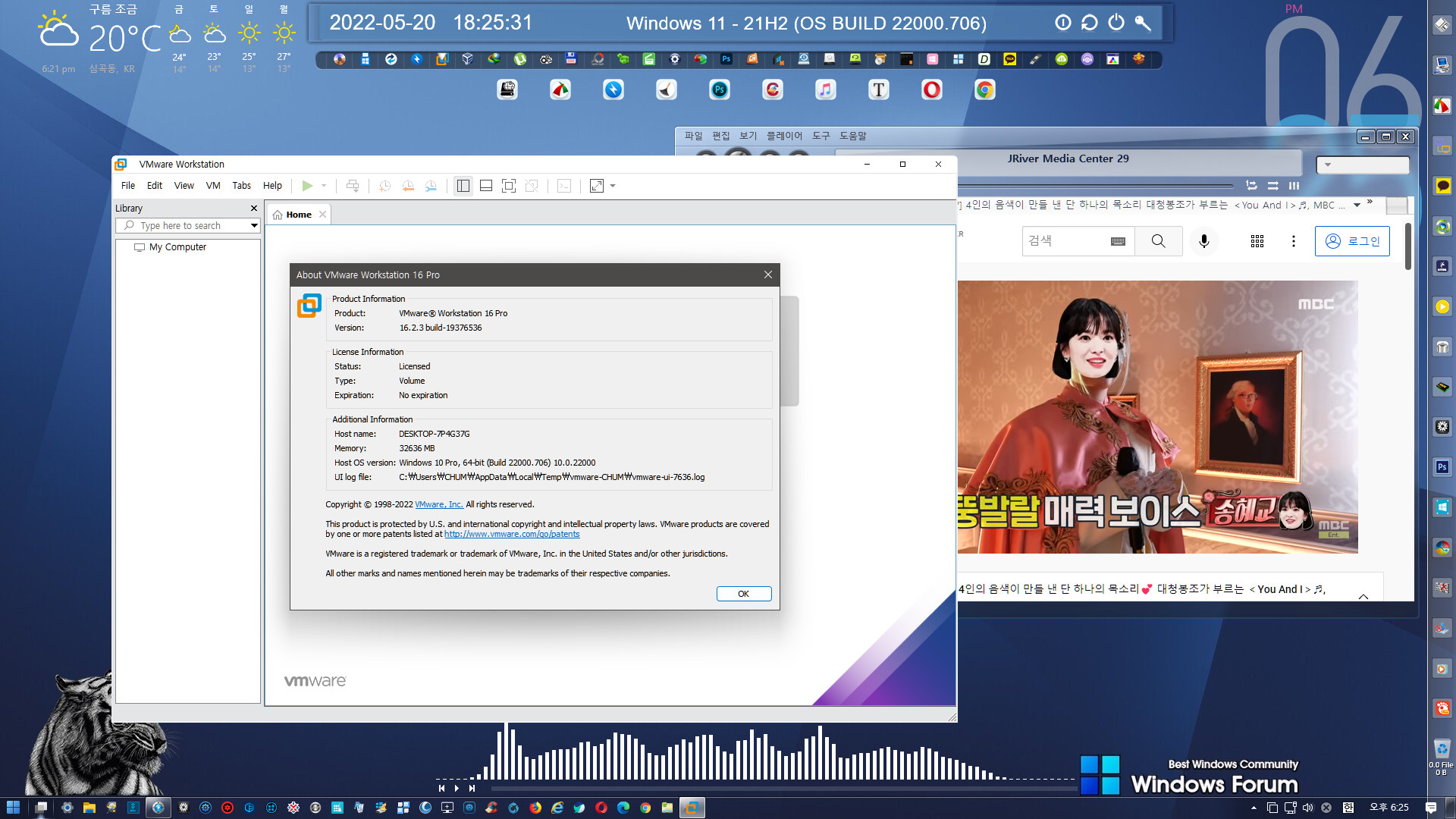Open the three-dot settings menu near 로그인
Screen dimensions: 1456x819
pos(1294,241)
